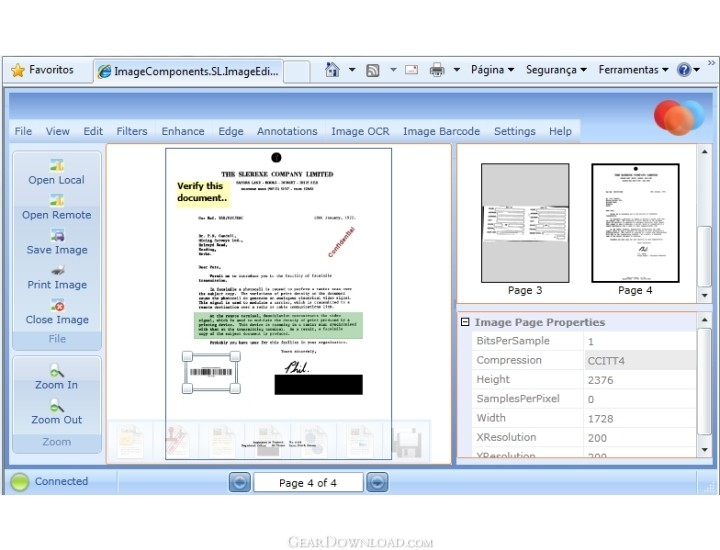The height and width of the screenshot is (550, 720).
Task: Click properties panel scroll up arrow
Action: click(x=705, y=320)
